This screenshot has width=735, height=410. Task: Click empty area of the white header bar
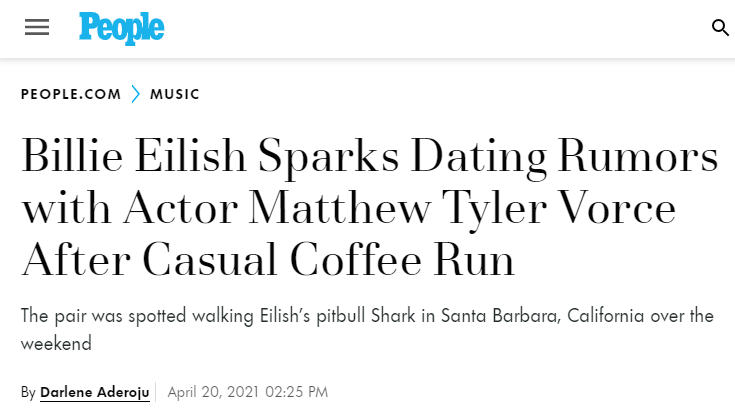(x=422, y=28)
